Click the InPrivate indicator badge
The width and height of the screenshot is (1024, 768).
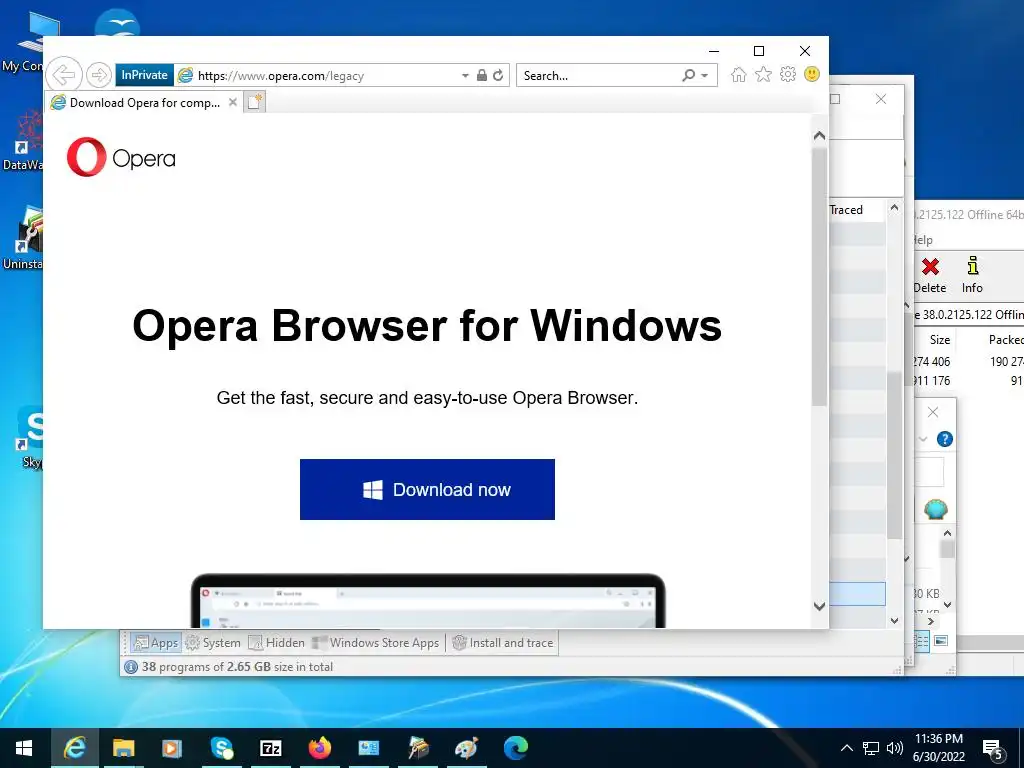144,75
